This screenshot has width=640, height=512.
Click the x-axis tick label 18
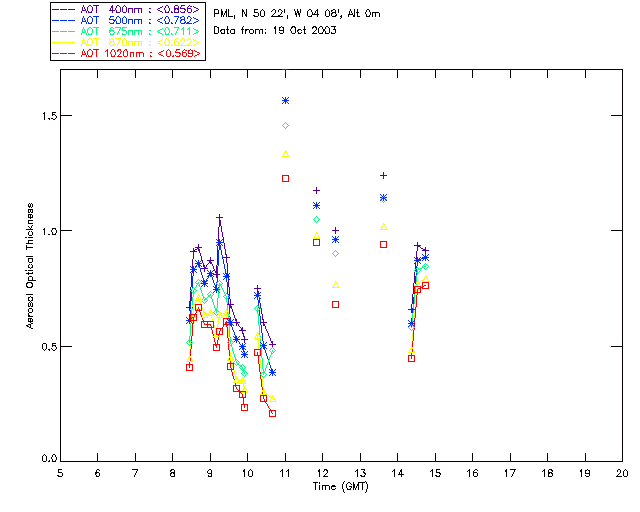pos(548,474)
